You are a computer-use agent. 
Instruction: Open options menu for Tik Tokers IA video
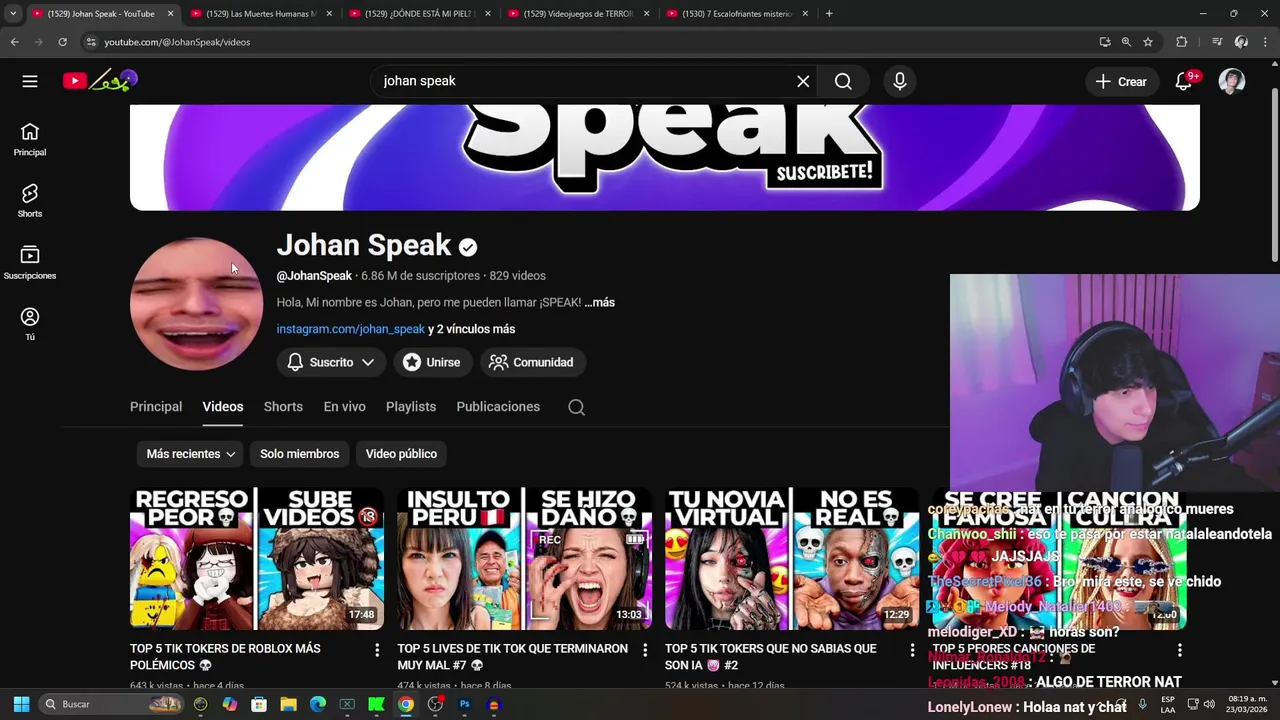click(x=912, y=650)
